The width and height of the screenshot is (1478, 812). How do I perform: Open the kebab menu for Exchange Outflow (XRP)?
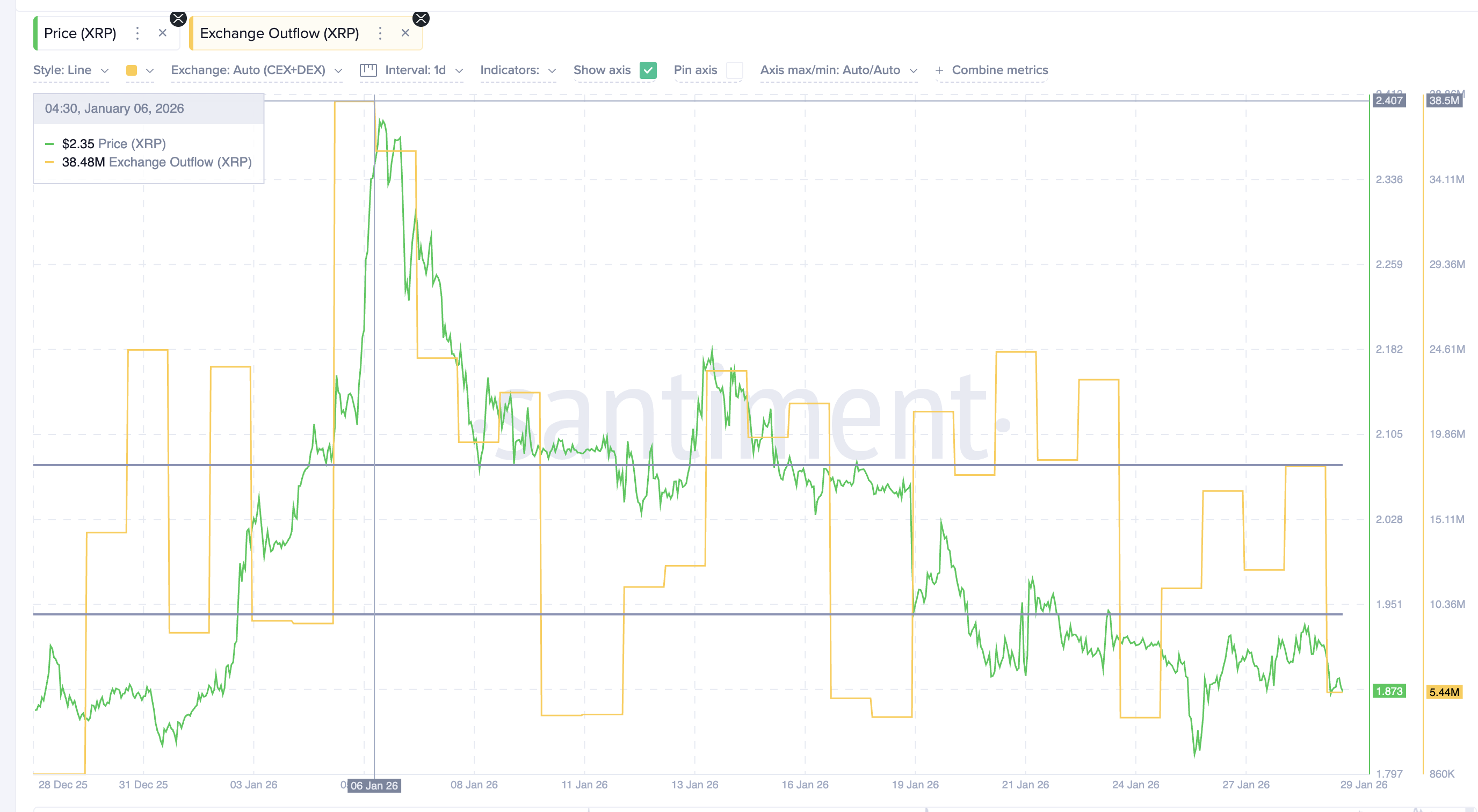pos(380,33)
